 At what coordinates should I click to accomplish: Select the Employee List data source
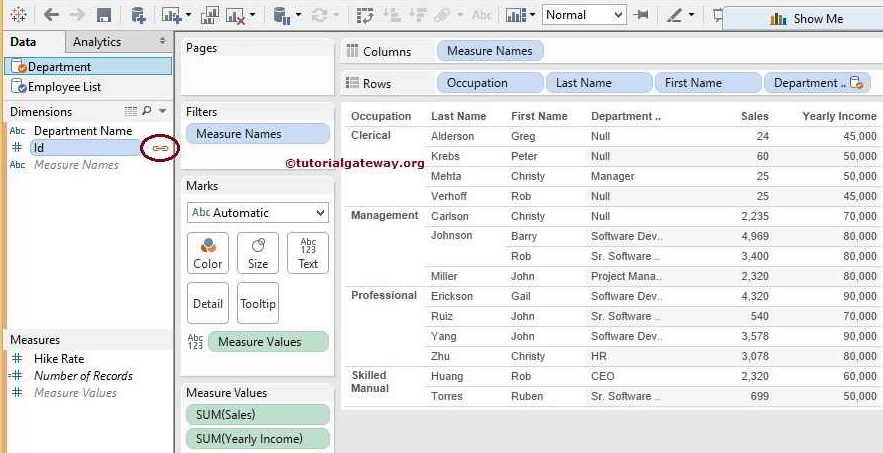88,87
